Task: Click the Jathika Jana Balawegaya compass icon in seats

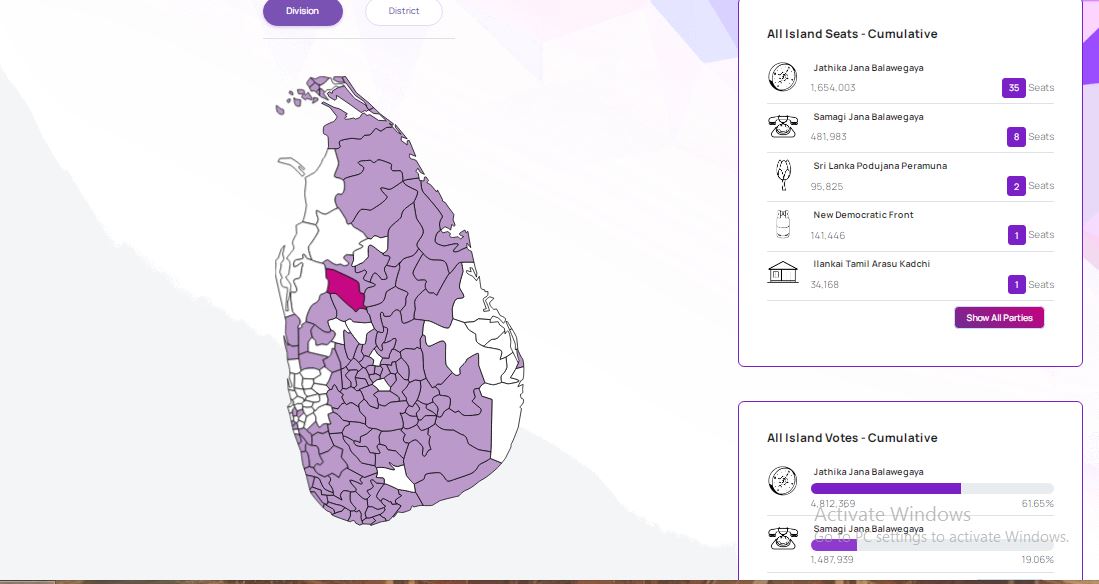Action: (x=782, y=78)
